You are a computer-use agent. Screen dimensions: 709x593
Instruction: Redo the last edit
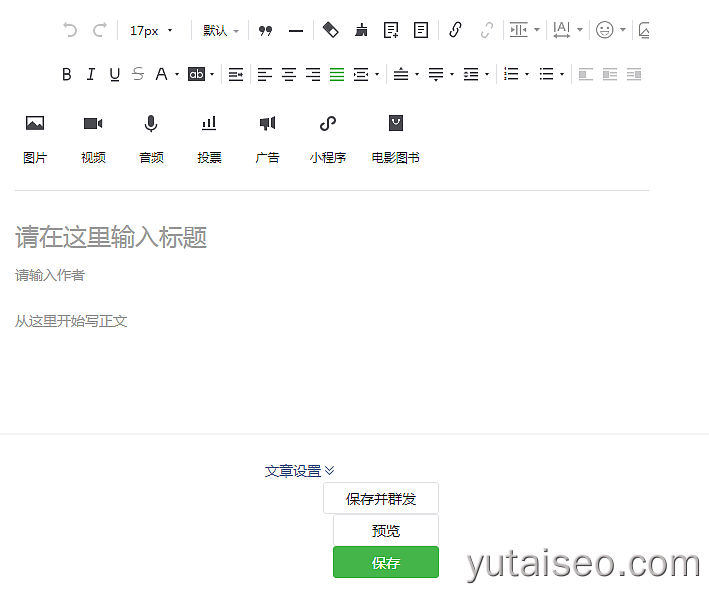(x=99, y=30)
